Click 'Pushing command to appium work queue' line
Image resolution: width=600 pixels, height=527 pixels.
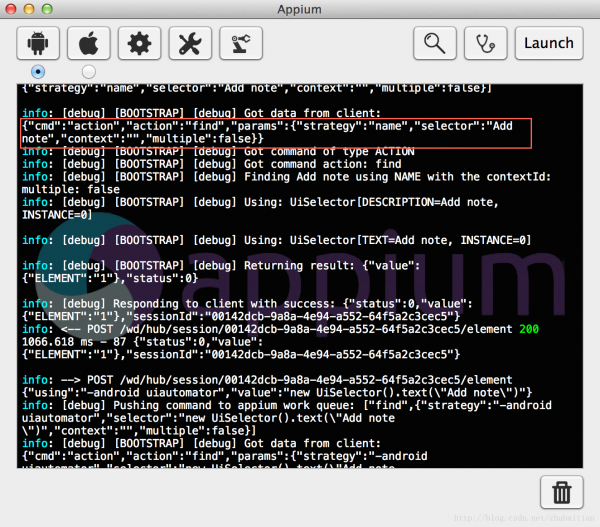(x=287, y=405)
